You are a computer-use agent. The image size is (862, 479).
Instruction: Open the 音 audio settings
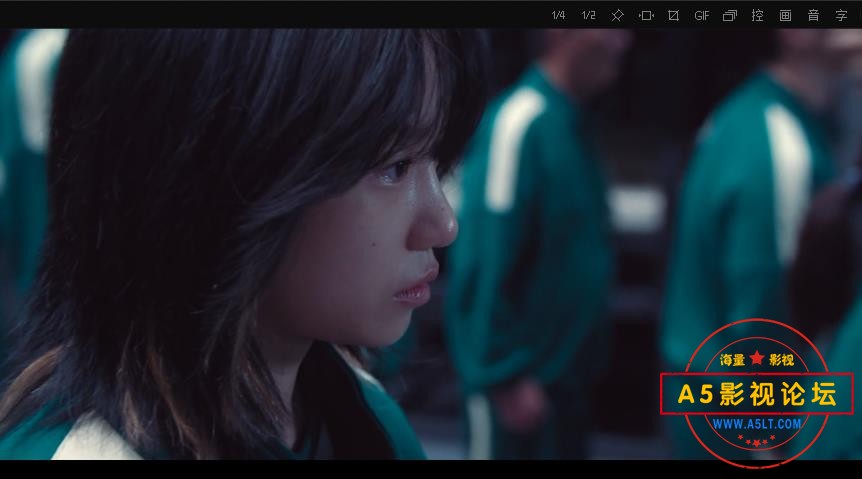(x=814, y=15)
